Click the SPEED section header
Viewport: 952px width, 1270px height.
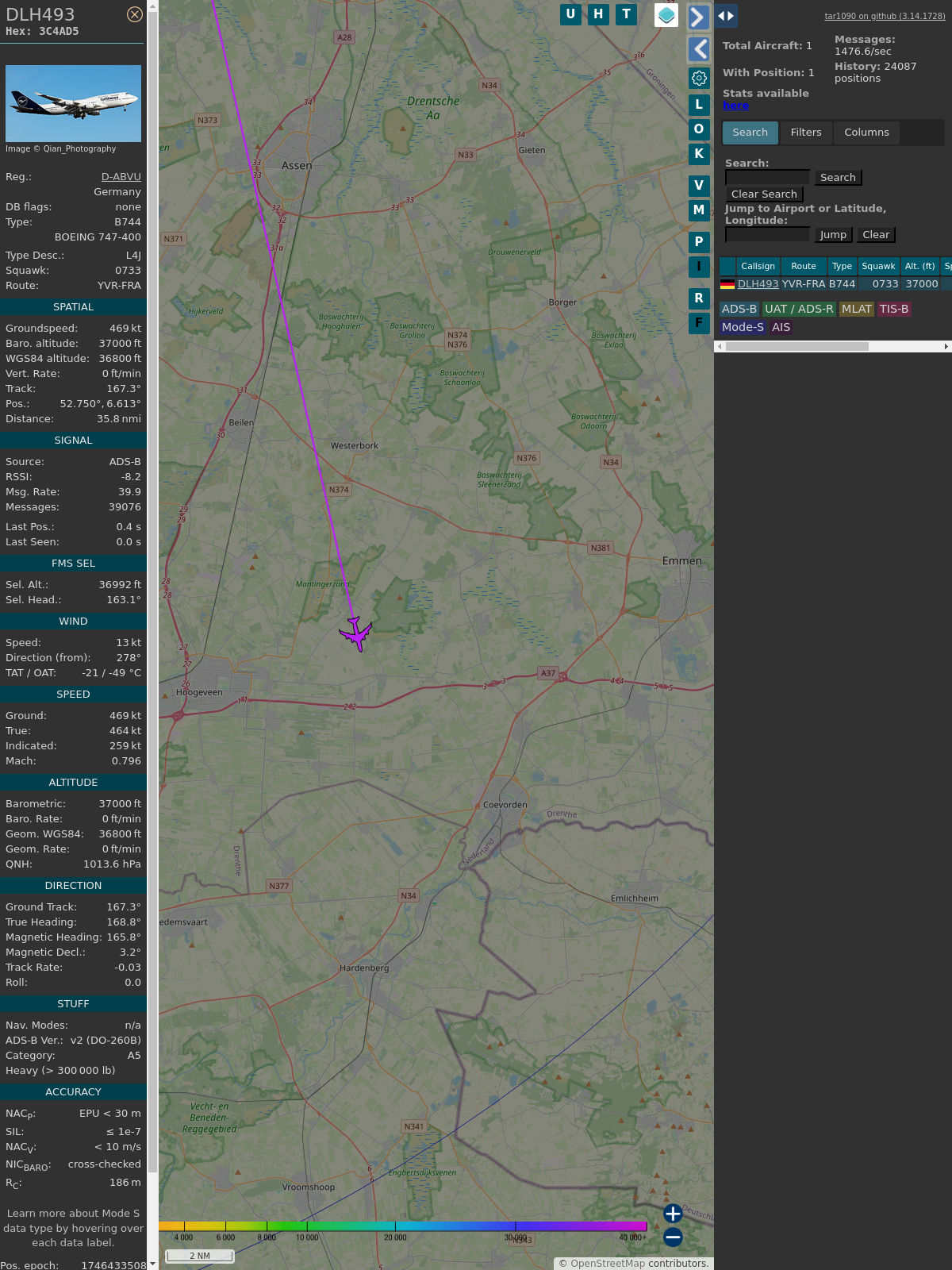73,695
